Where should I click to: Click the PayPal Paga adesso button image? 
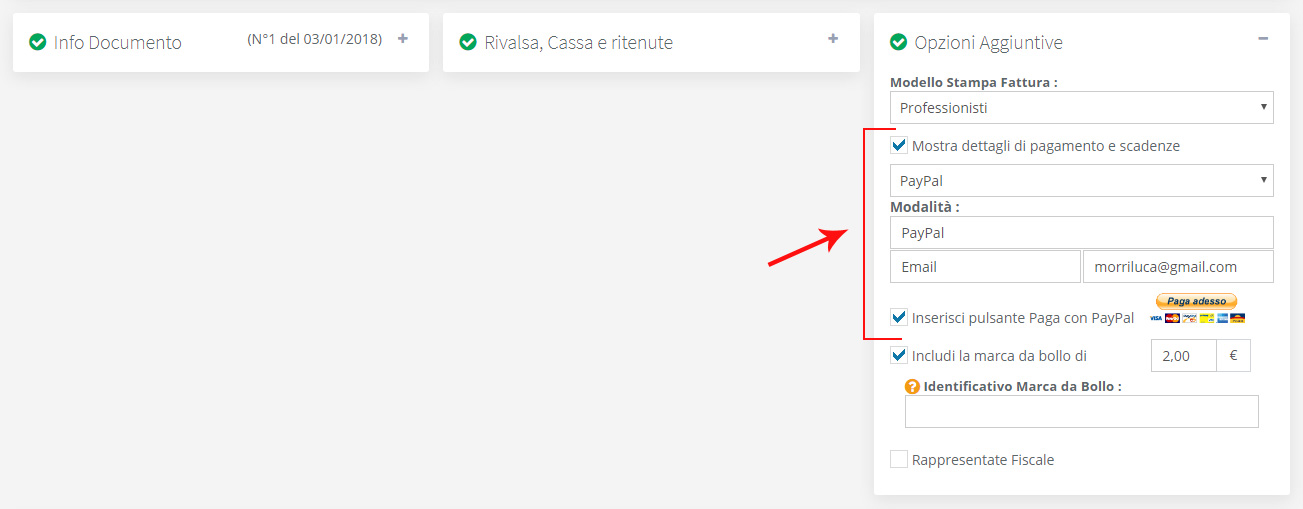coord(1197,301)
